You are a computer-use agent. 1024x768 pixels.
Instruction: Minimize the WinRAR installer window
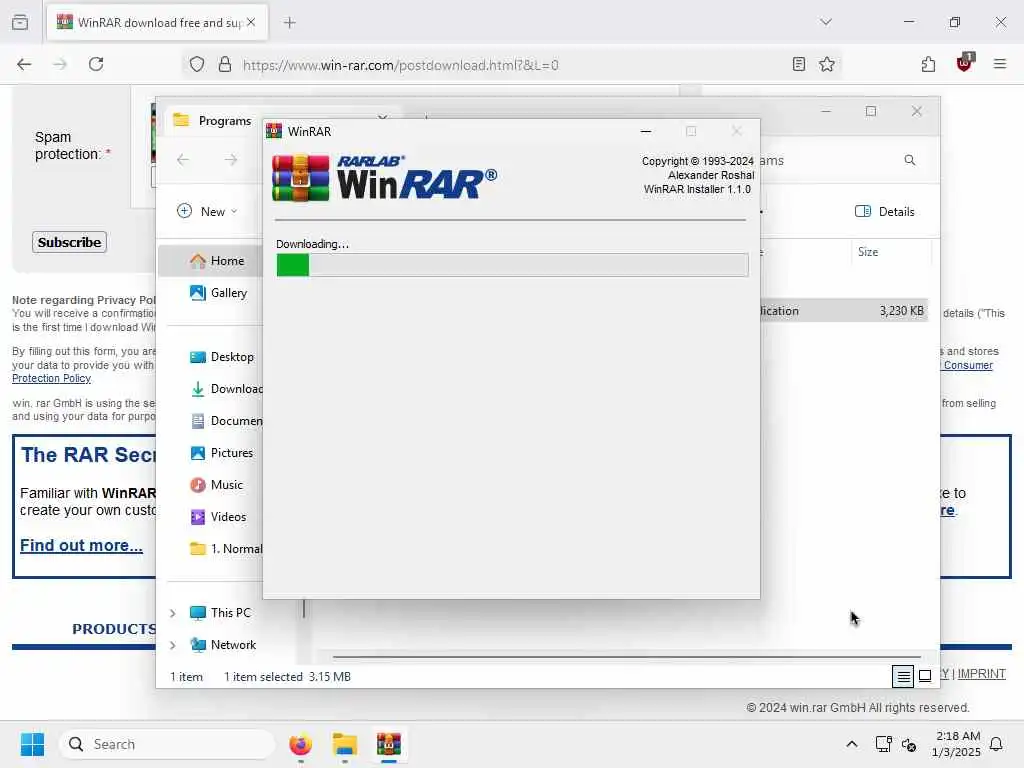click(x=646, y=131)
